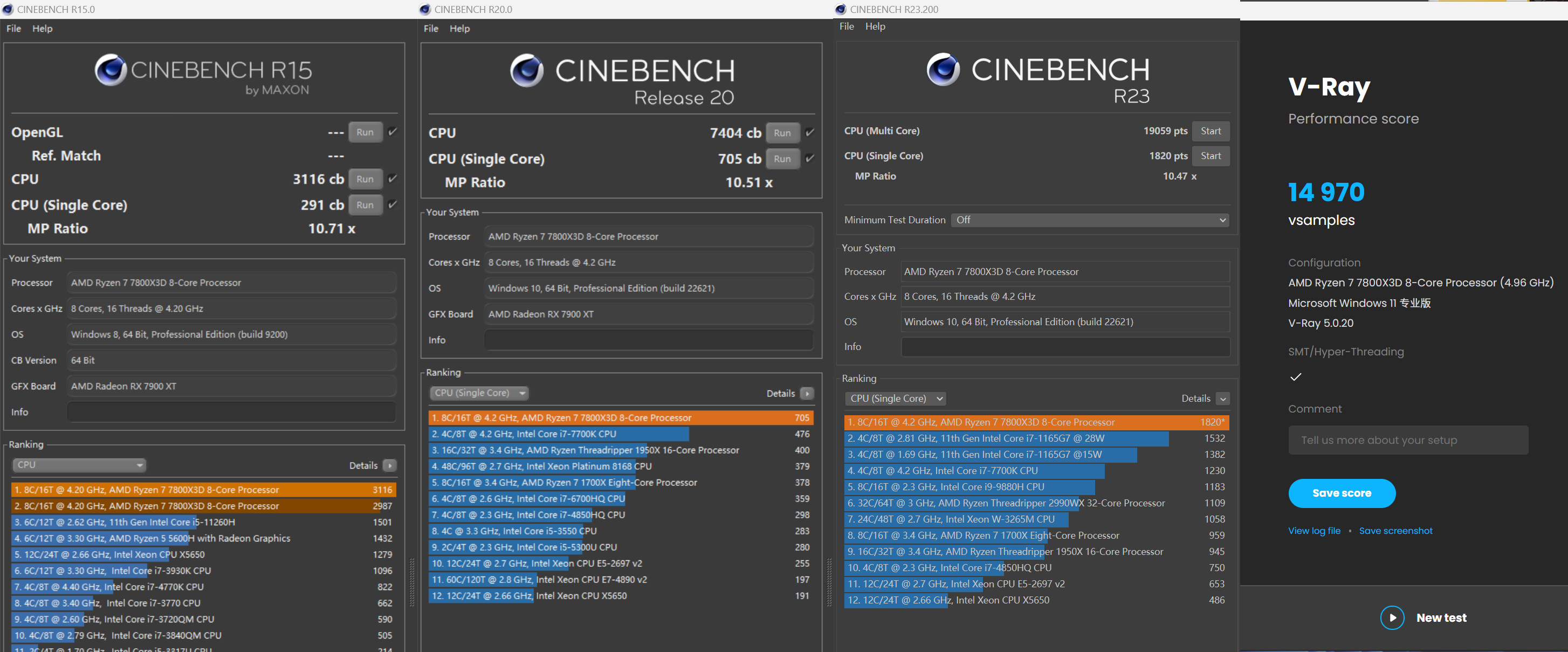Open the View log file link

pyautogui.click(x=1313, y=531)
